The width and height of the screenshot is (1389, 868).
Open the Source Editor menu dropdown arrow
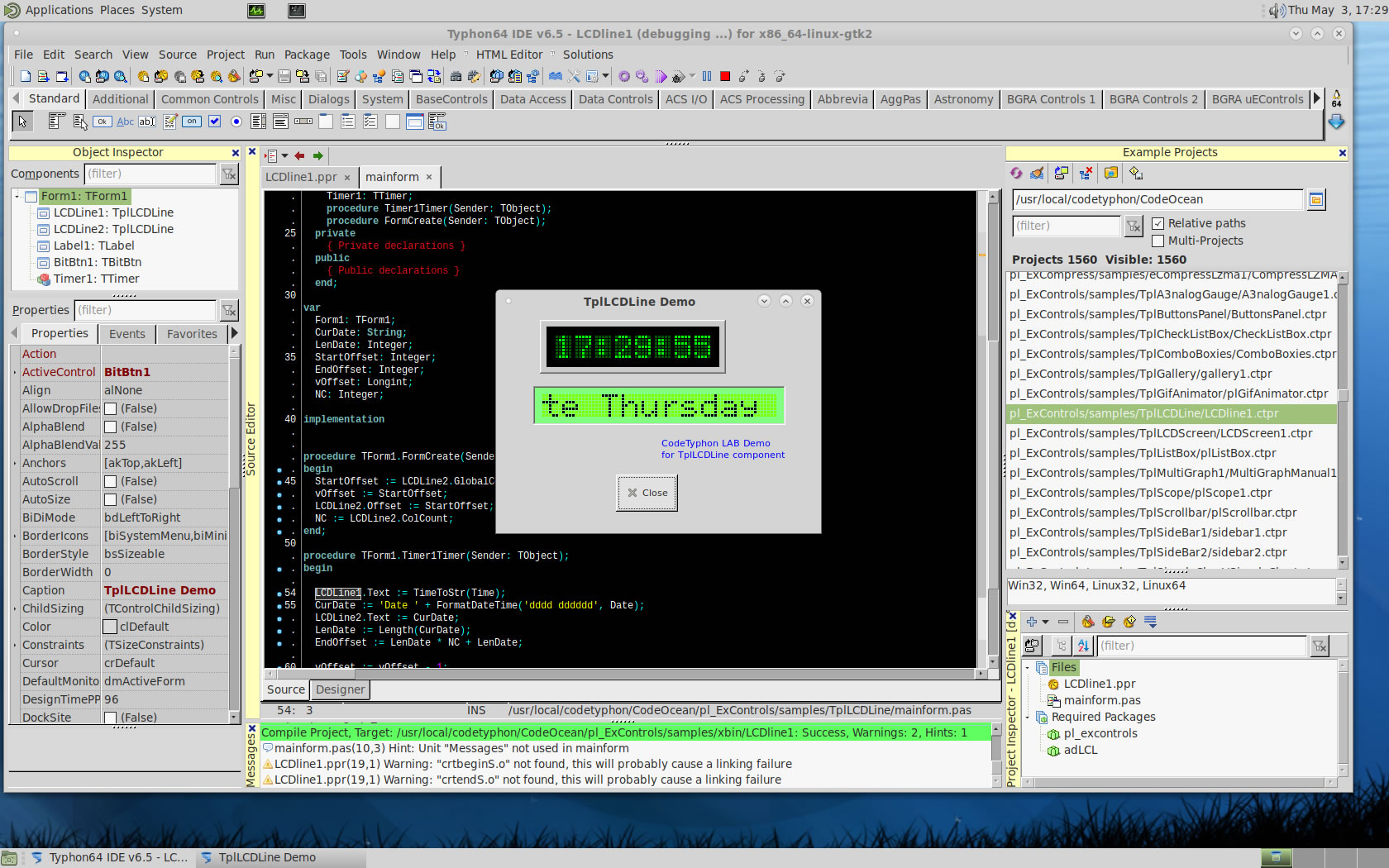[284, 155]
